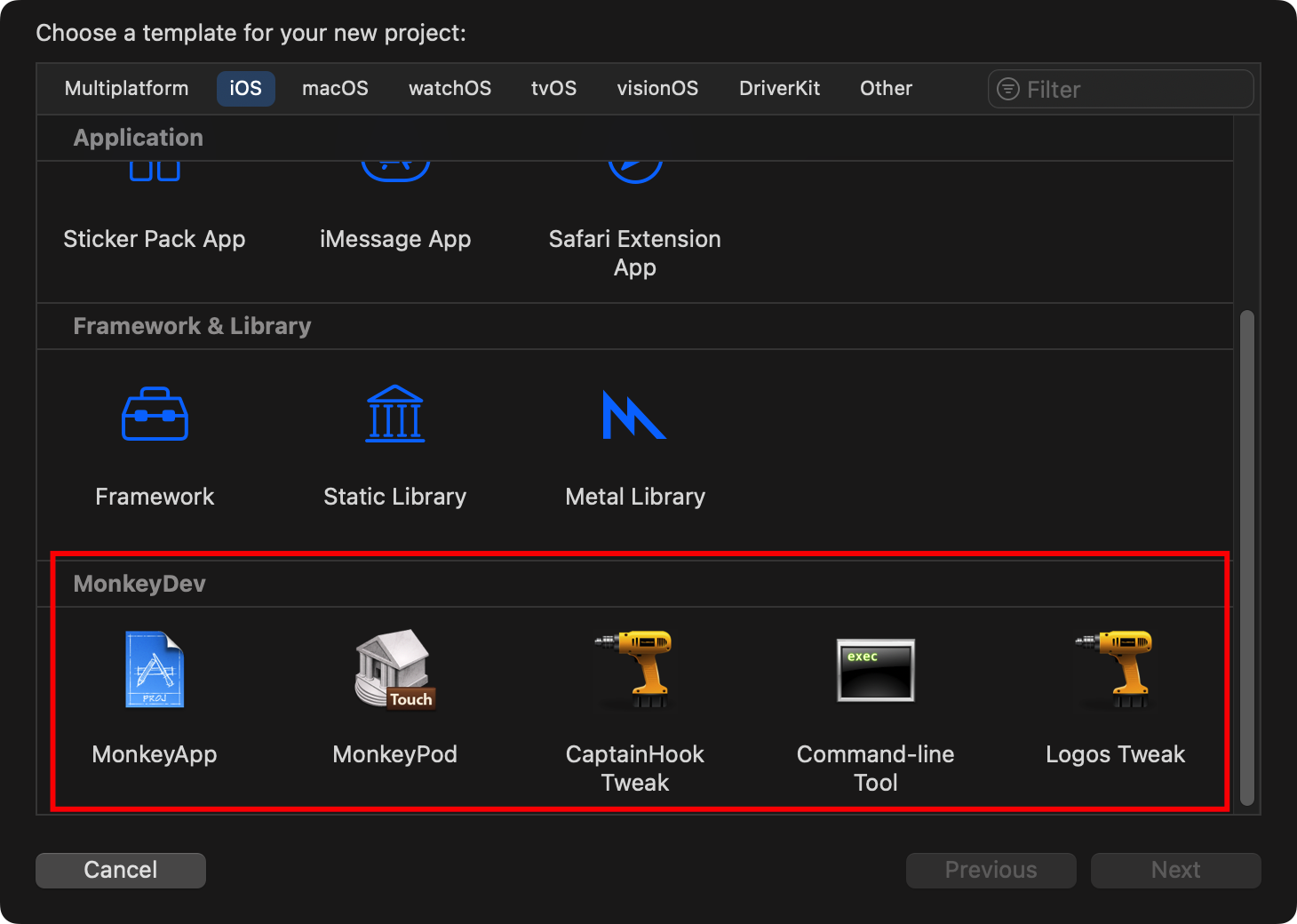
Task: Select the iMessage App label
Action: 395,239
